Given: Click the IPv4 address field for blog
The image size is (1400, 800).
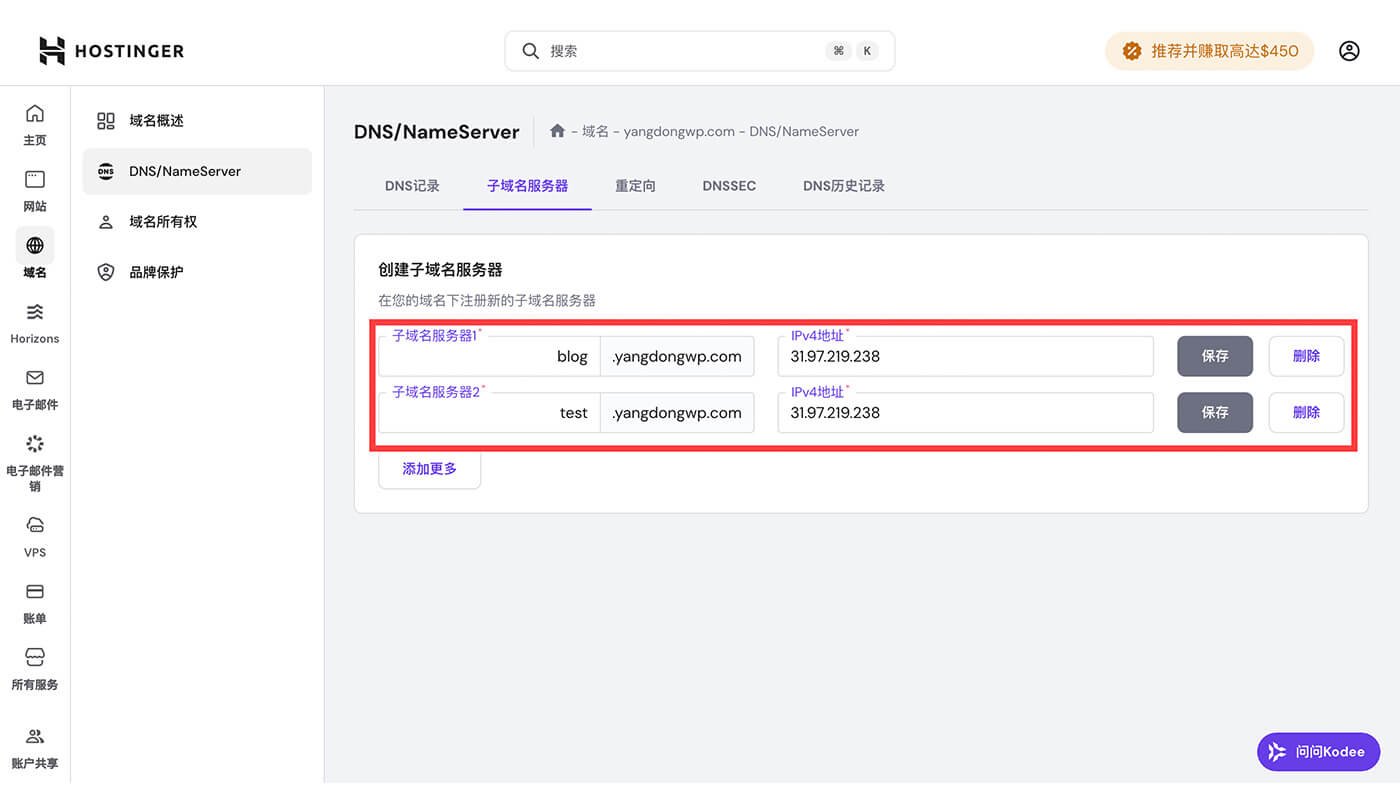Looking at the screenshot, I should point(965,356).
